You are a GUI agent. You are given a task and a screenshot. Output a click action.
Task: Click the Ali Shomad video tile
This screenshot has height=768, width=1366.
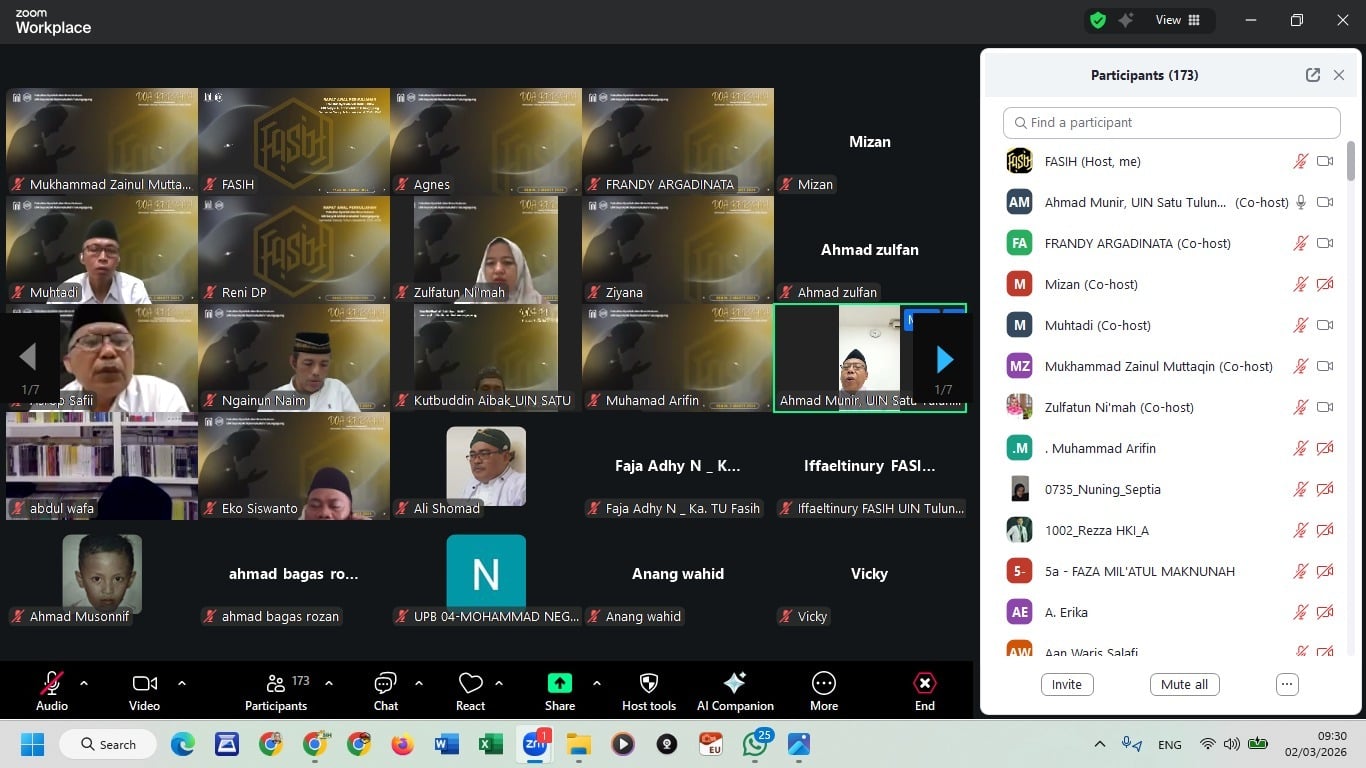coord(486,466)
